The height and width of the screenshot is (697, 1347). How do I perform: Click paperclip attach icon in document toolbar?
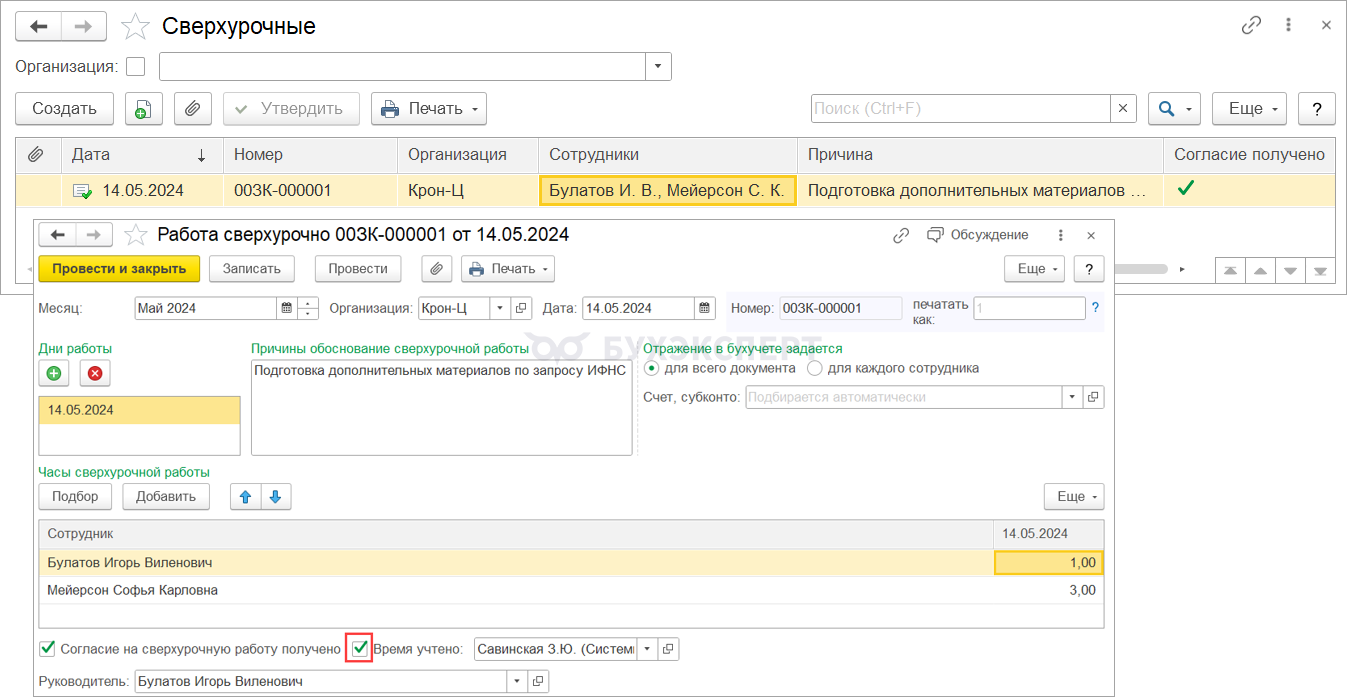(436, 269)
